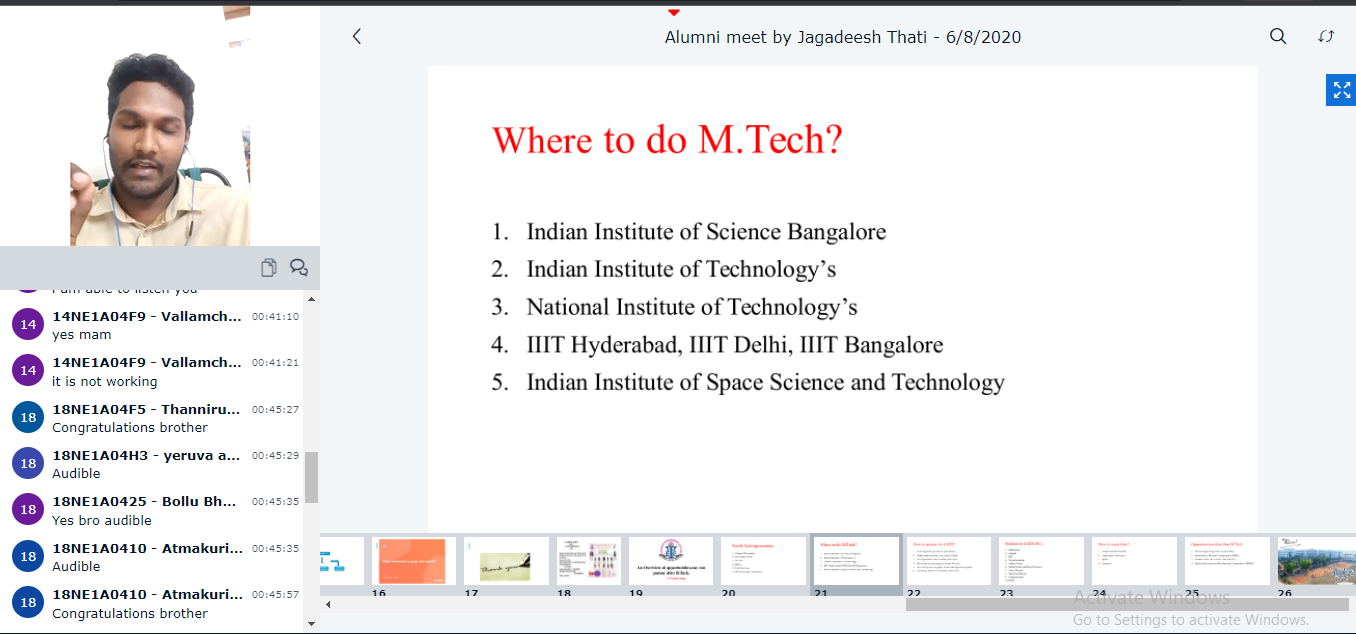The height and width of the screenshot is (634, 1356).
Task: Click the red down-arrow marker at top
Action: [674, 12]
